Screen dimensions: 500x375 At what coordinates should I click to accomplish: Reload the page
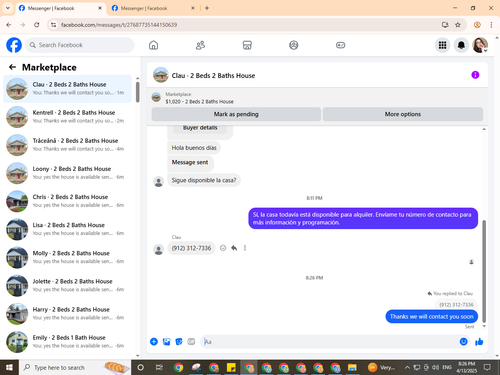click(37, 25)
